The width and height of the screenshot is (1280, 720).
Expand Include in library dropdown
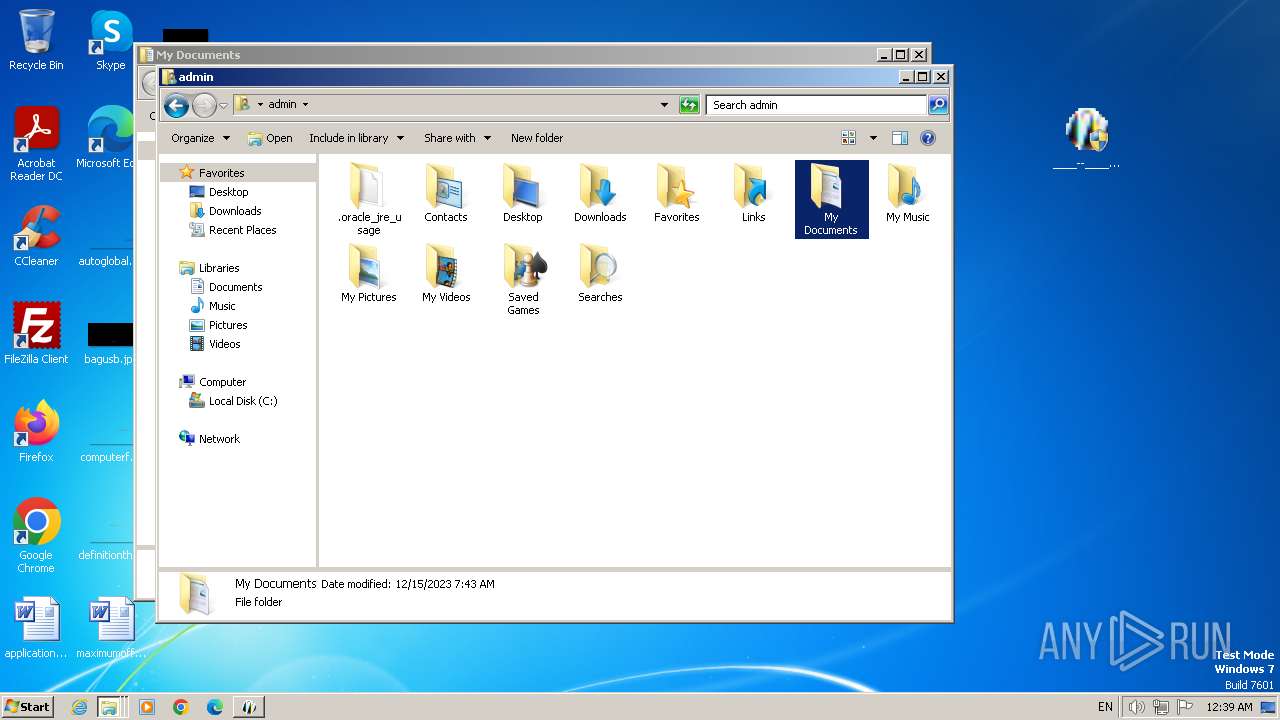[x=356, y=138]
